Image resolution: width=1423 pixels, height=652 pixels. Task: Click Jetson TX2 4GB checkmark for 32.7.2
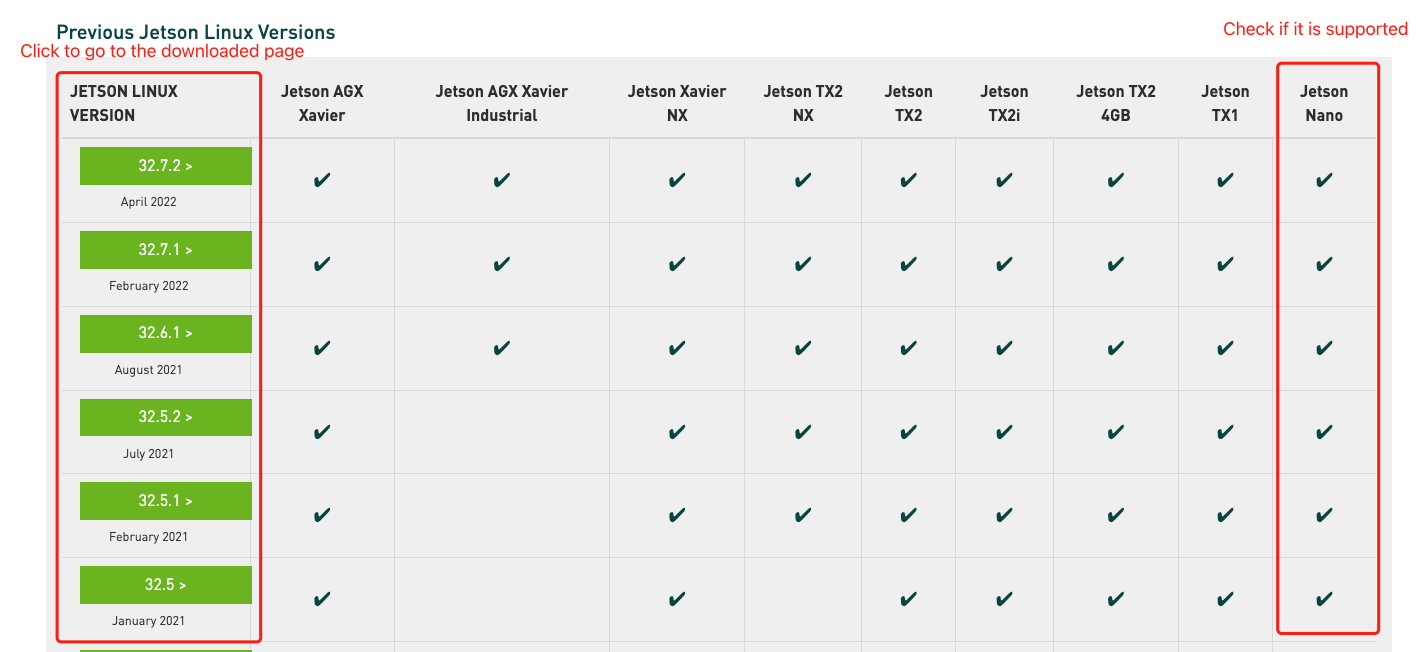[x=1116, y=181]
